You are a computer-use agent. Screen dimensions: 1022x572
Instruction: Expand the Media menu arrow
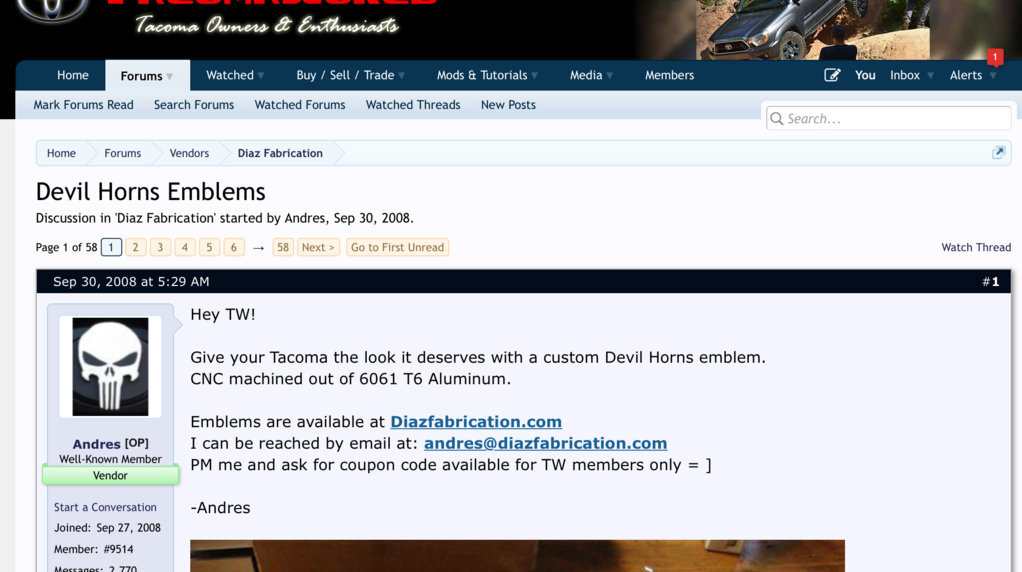pos(609,76)
